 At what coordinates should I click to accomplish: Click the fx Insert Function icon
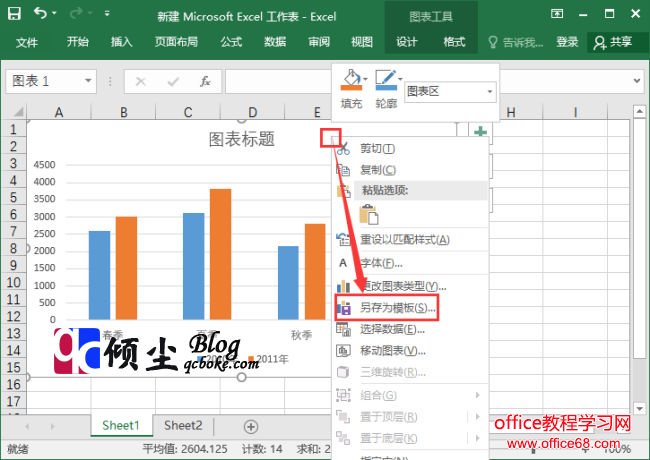(x=205, y=81)
